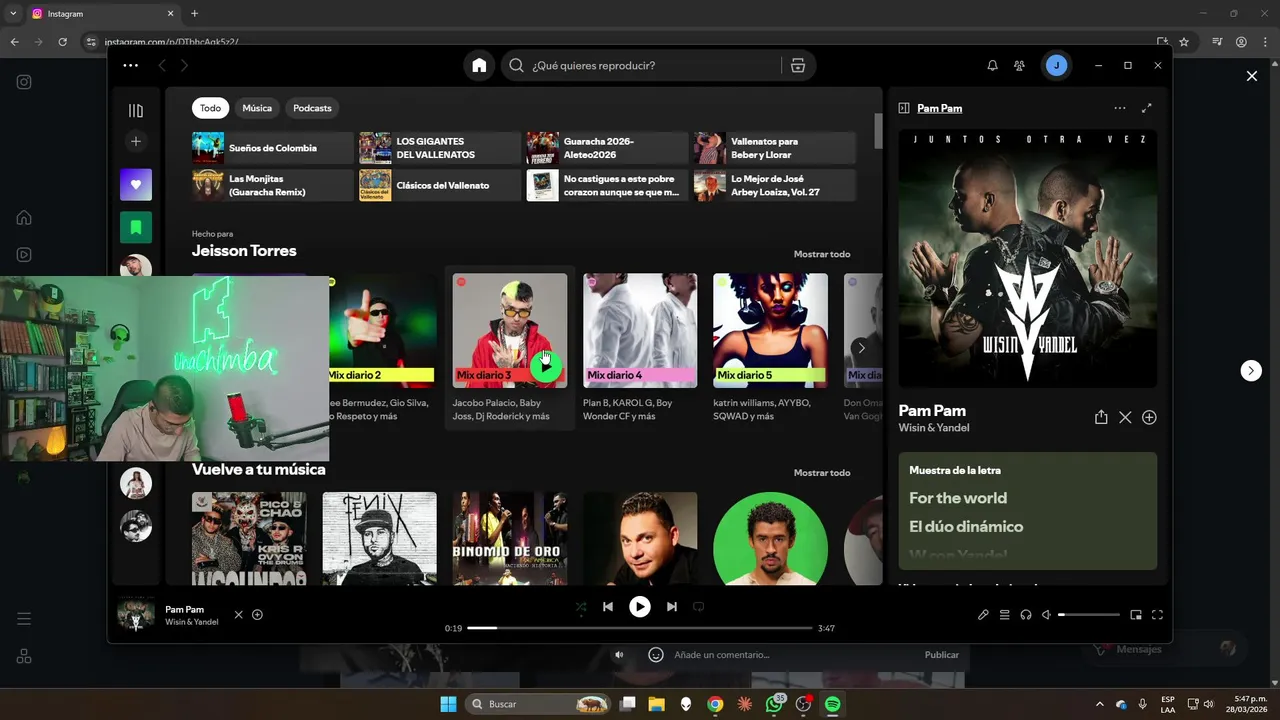This screenshot has height=720, width=1280.
Task: Open Mix diario 4 cover
Action: point(640,331)
